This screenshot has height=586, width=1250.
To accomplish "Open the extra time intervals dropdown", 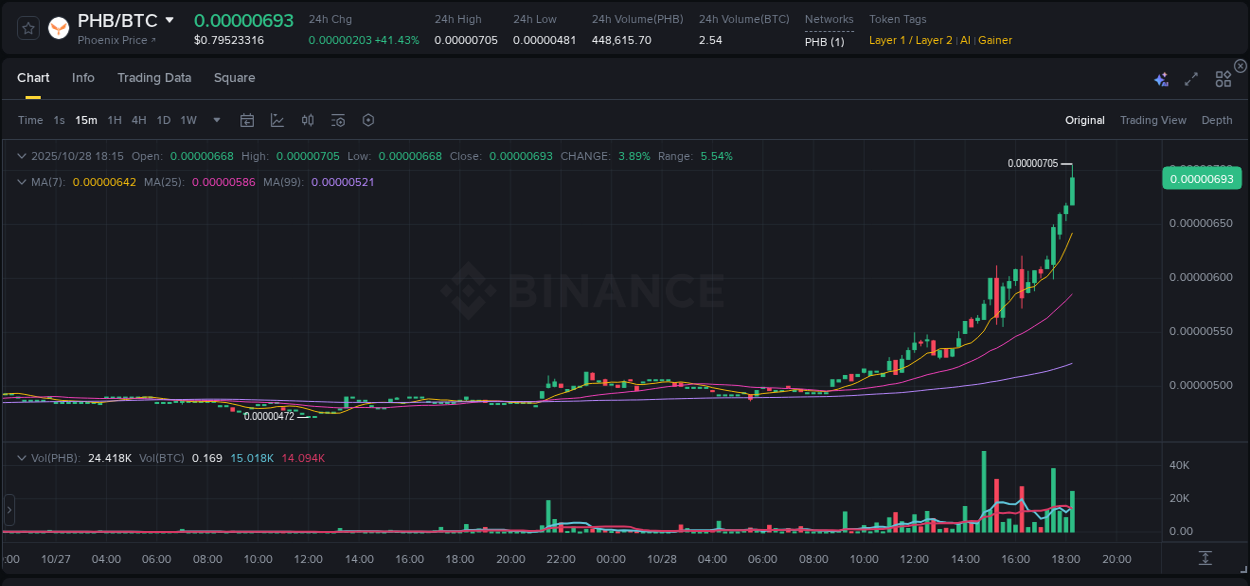I will (215, 120).
